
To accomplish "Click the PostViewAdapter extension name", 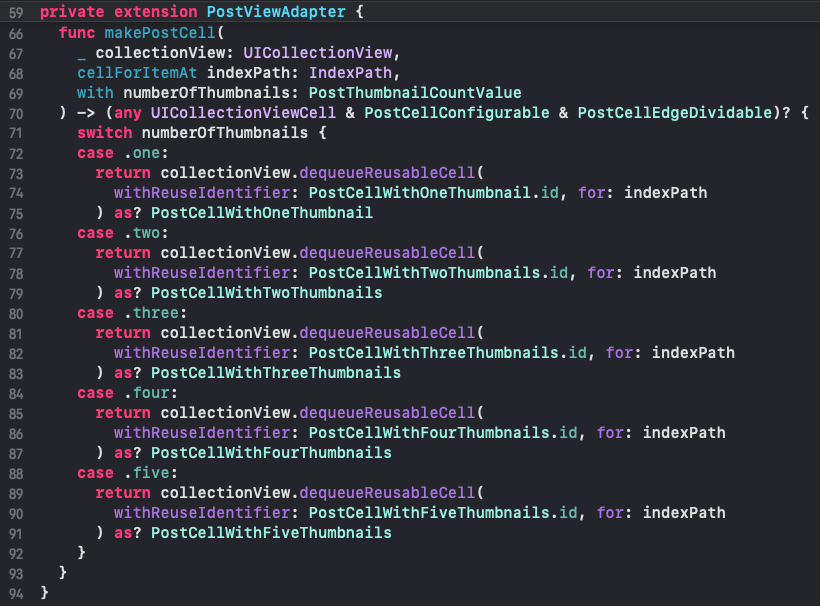I will click(x=276, y=12).
